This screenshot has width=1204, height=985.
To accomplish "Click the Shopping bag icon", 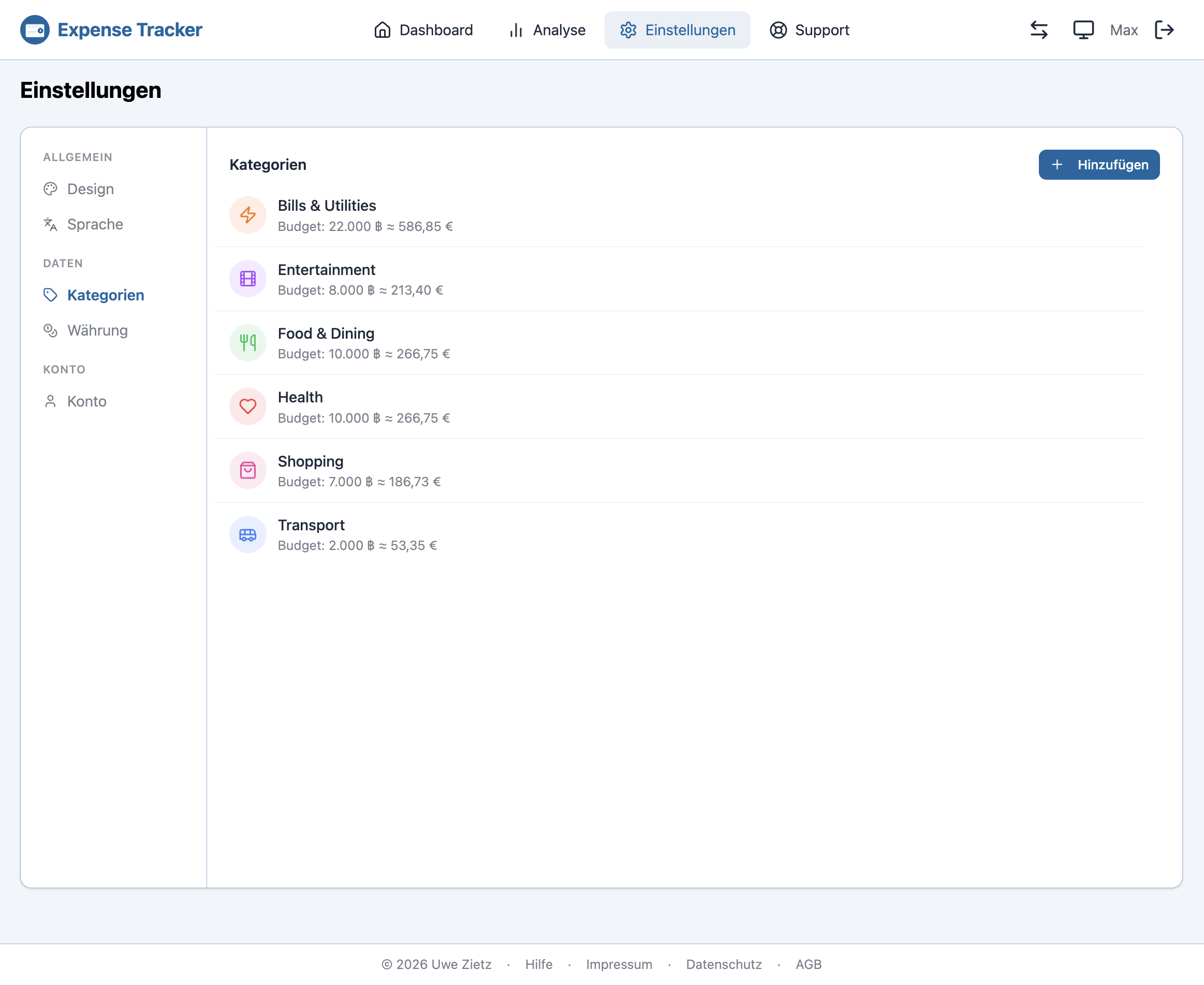I will 248,470.
